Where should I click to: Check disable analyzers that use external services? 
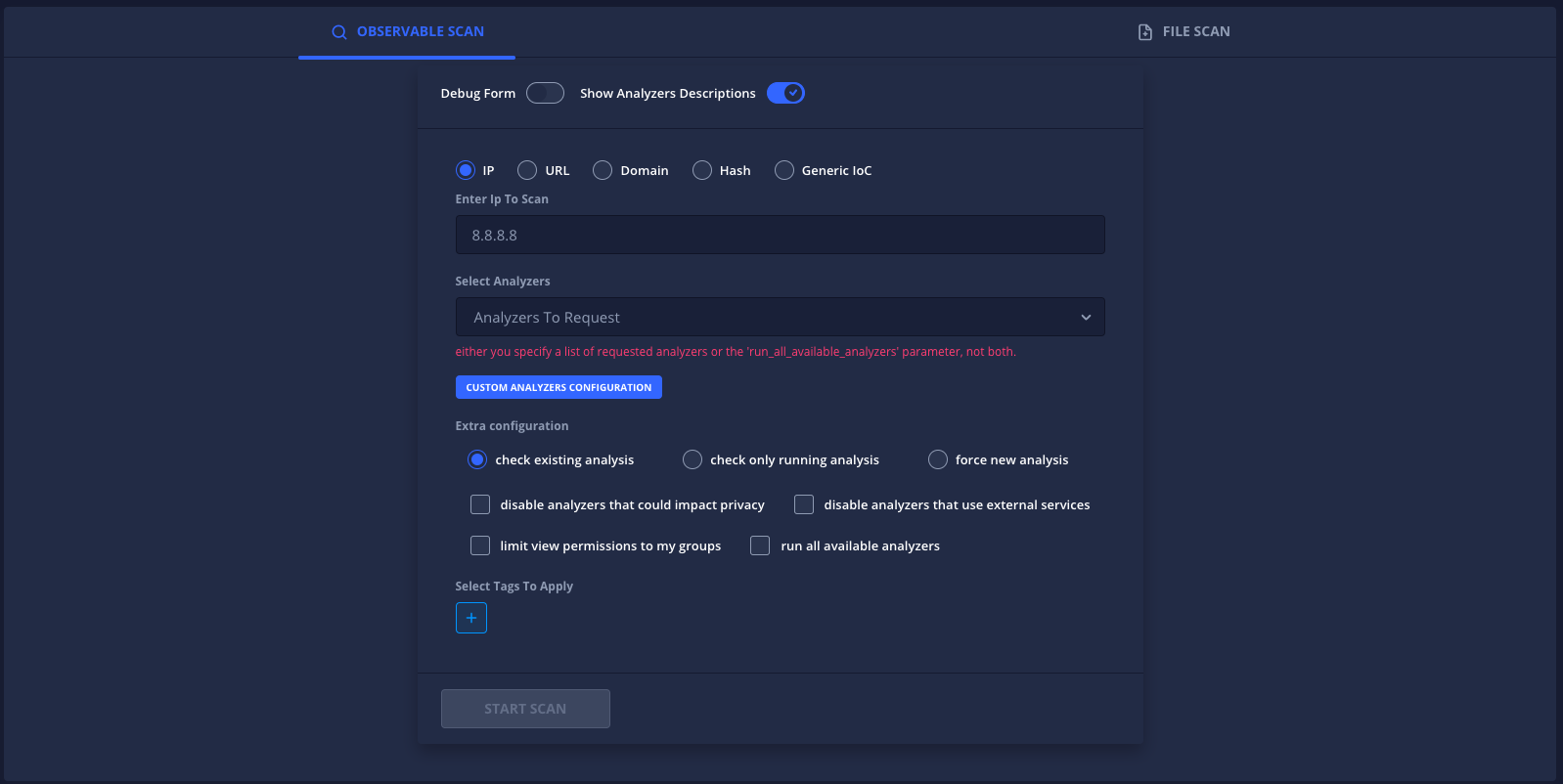point(804,504)
